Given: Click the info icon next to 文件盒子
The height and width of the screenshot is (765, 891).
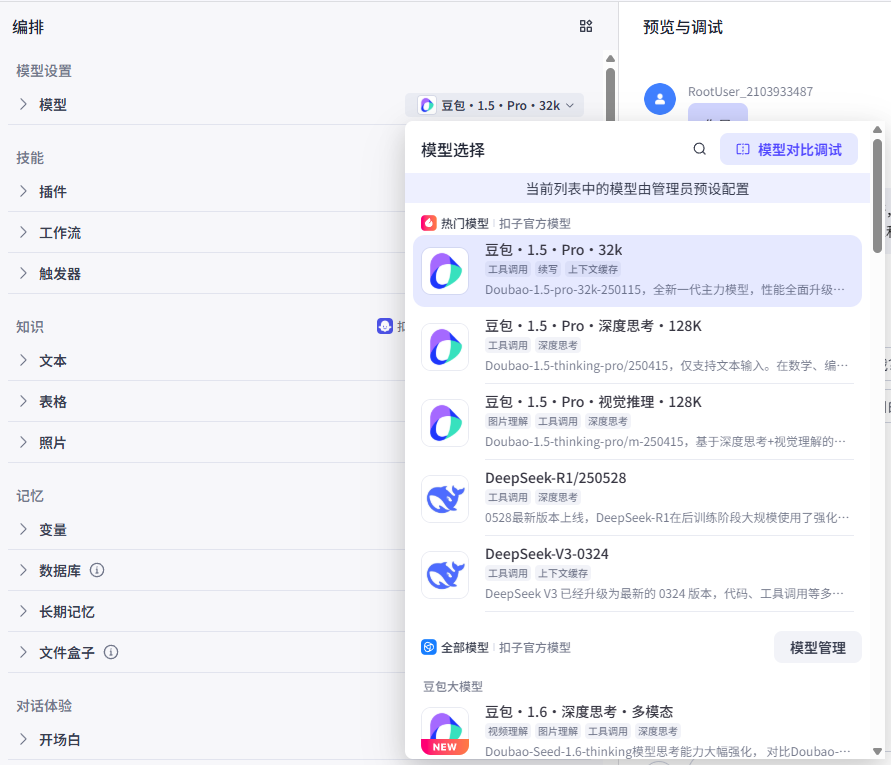Looking at the screenshot, I should pos(111,652).
